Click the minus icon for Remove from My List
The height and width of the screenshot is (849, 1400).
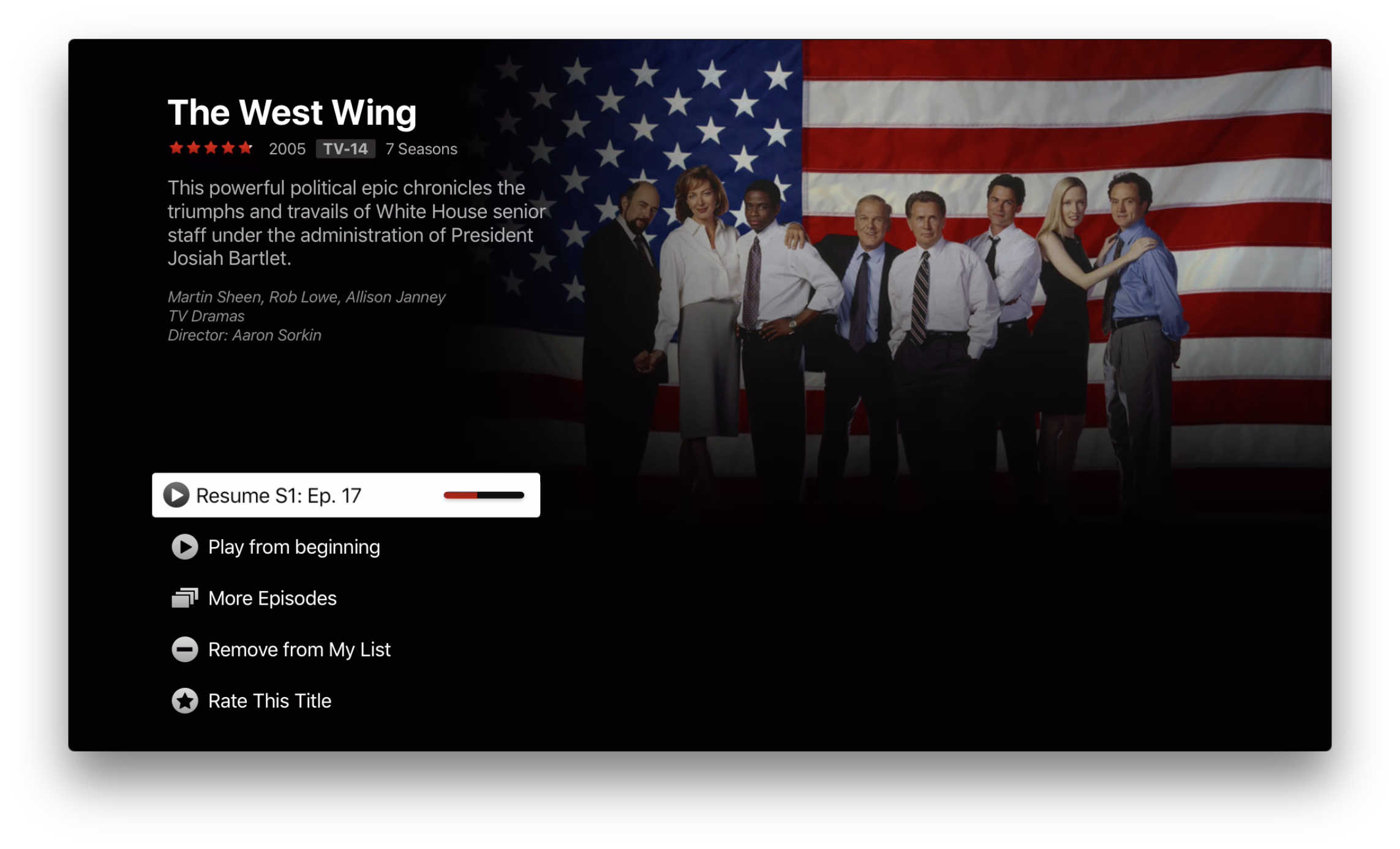point(184,649)
